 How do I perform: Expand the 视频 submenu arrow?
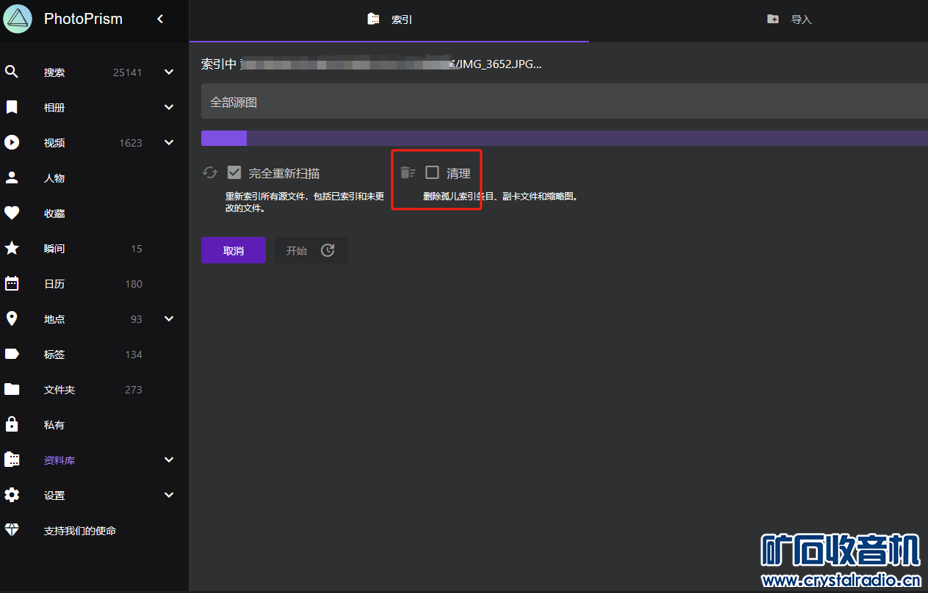[169, 143]
